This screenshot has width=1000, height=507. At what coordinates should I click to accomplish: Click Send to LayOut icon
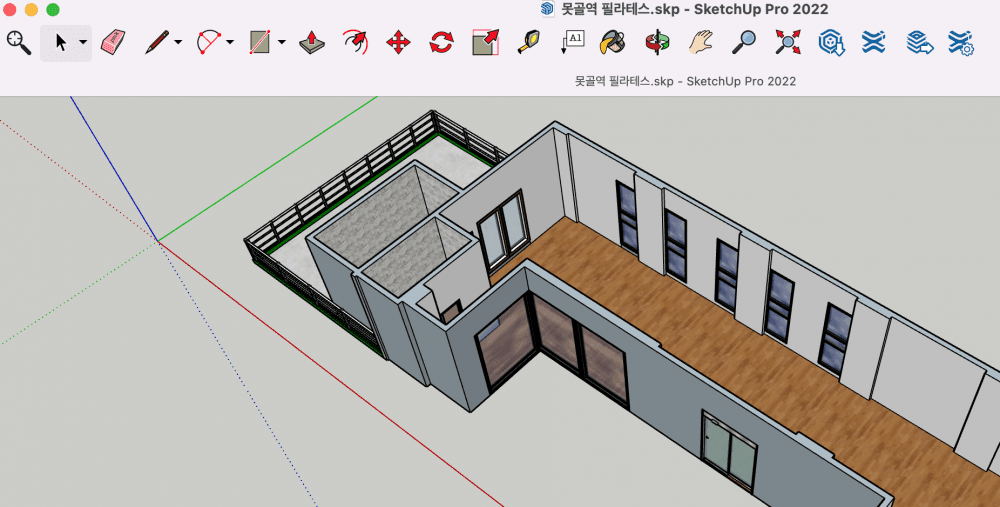click(919, 43)
